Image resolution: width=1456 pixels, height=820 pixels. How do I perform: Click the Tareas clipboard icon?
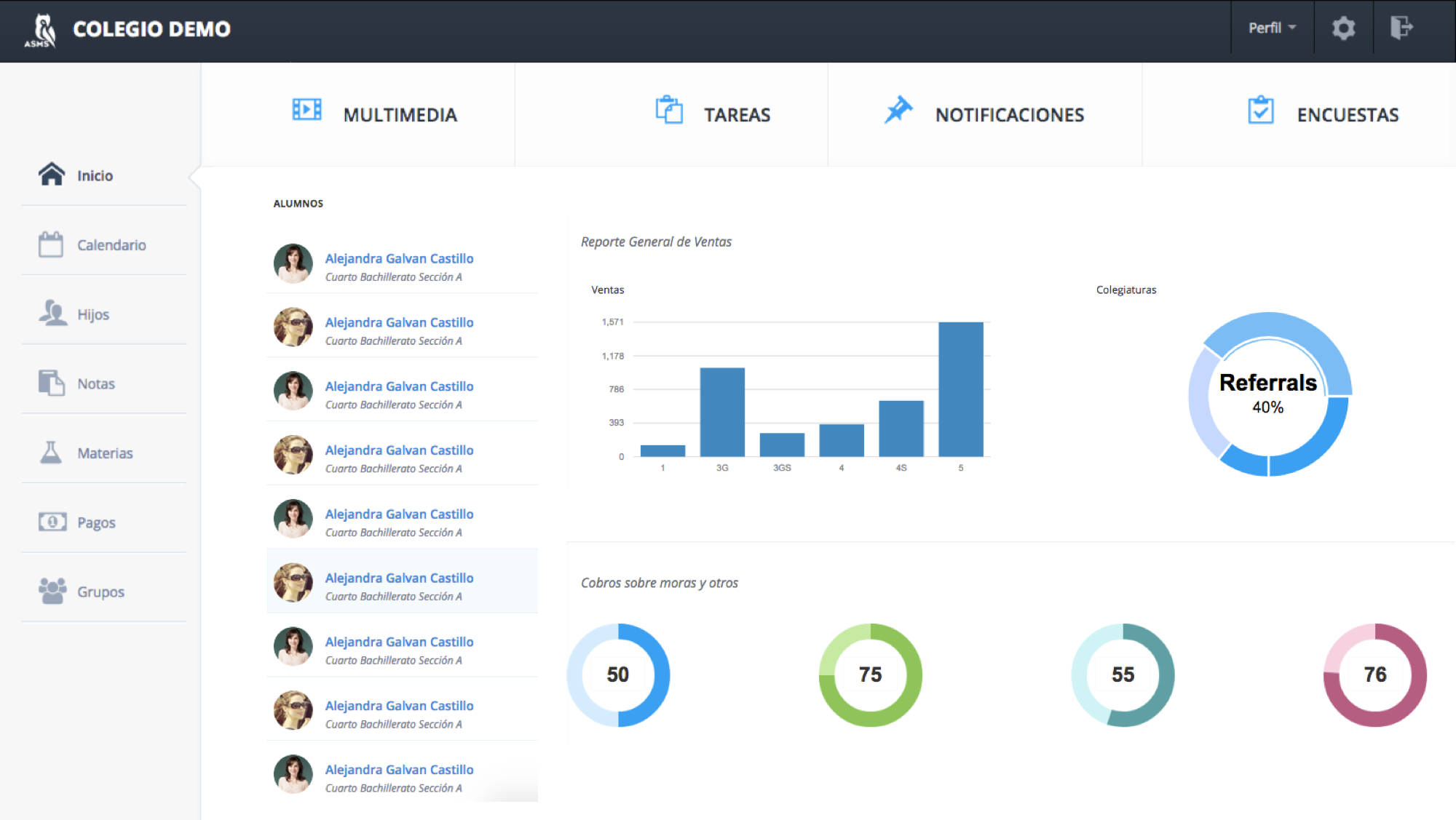(669, 110)
